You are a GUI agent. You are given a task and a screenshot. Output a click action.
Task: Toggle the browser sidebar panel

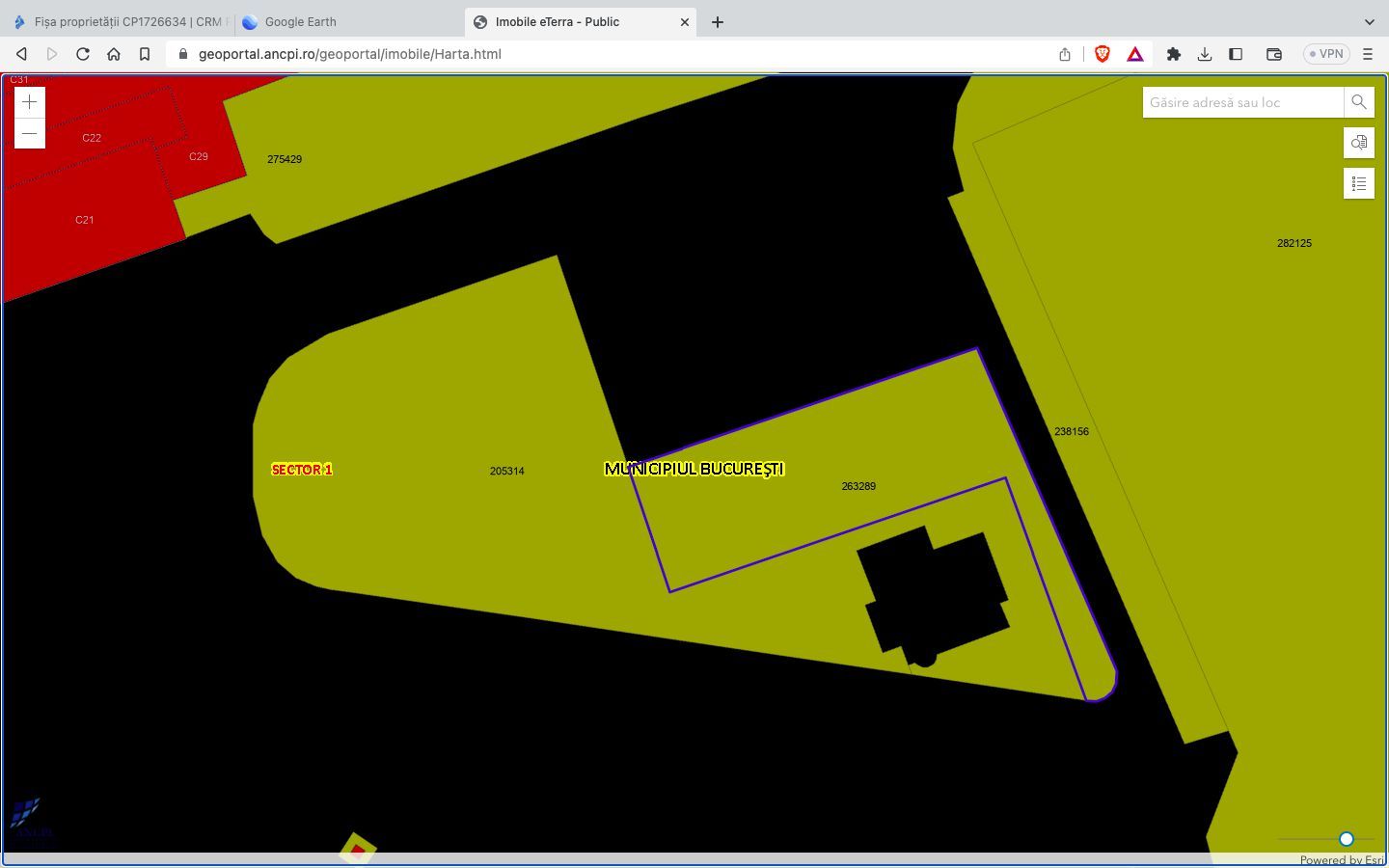(x=1235, y=54)
